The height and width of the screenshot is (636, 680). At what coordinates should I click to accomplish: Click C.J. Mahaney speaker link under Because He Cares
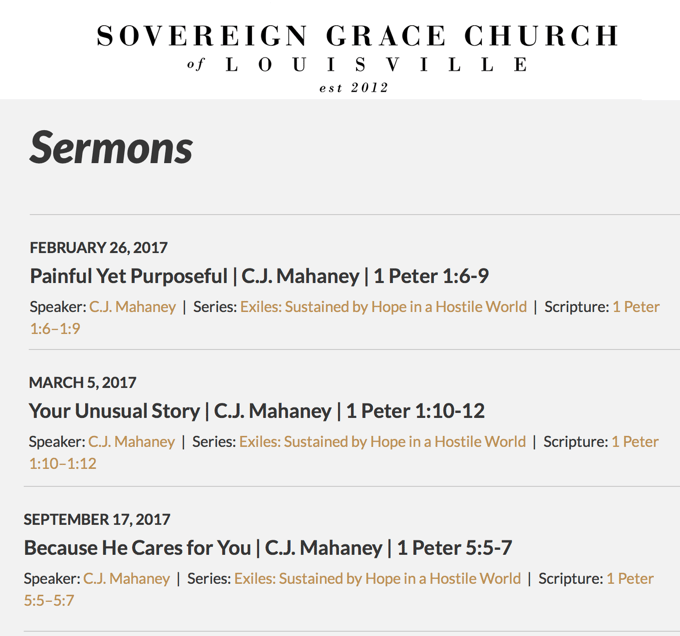[127, 578]
